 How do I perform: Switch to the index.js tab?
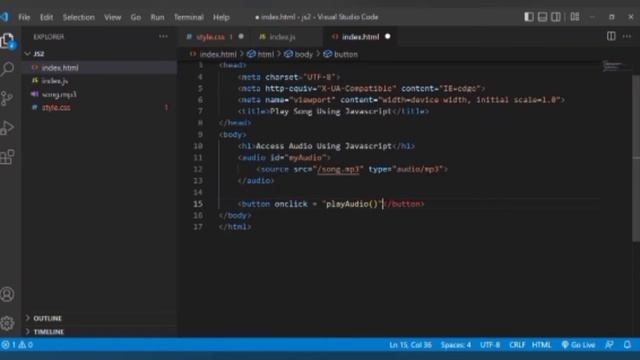click(282, 37)
